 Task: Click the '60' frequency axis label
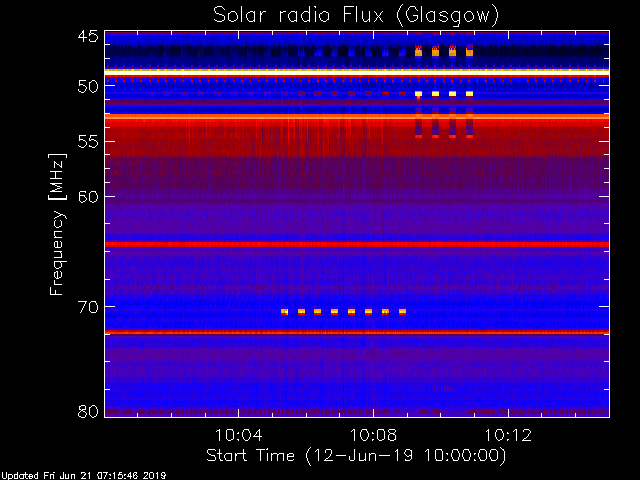(88, 197)
